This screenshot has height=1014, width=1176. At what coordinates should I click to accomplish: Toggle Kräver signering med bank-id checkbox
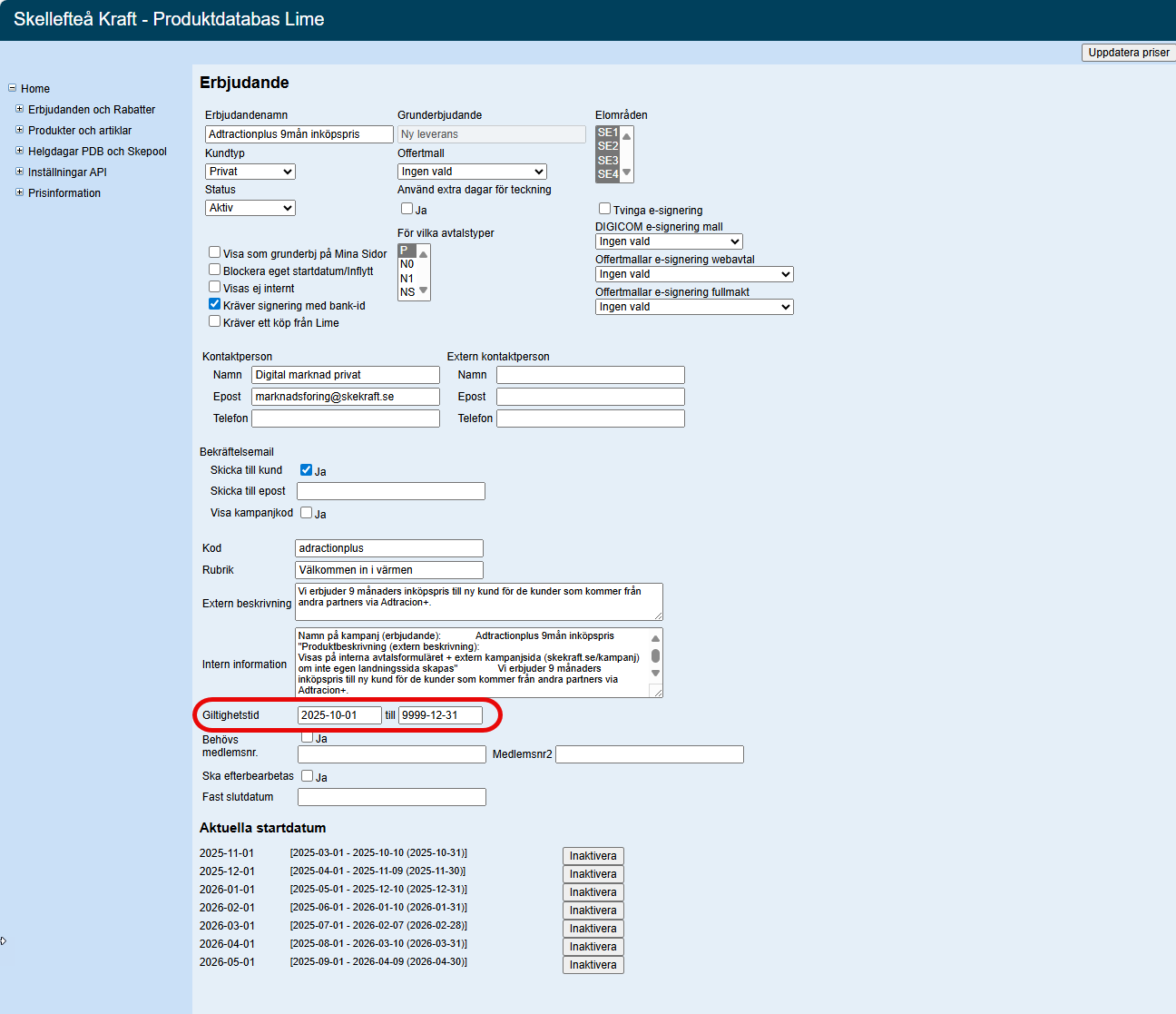coord(215,304)
